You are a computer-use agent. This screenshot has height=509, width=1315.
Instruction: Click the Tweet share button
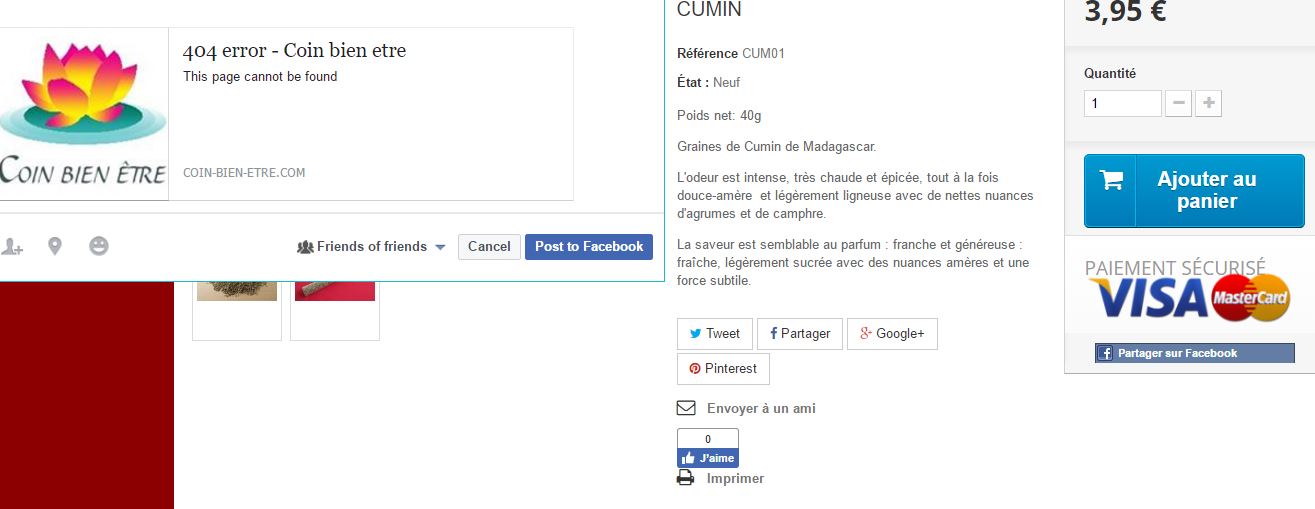pos(714,334)
